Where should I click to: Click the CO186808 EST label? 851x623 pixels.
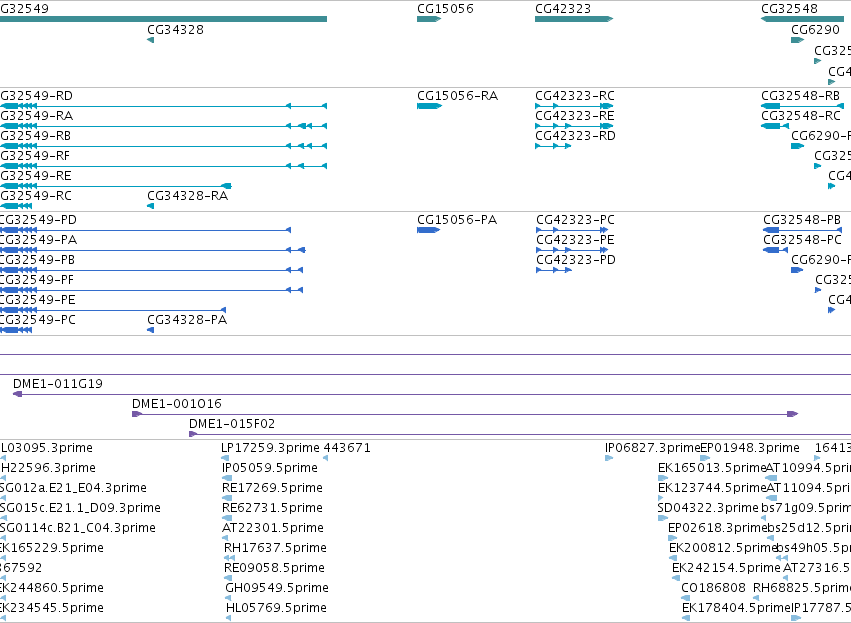[714, 588]
